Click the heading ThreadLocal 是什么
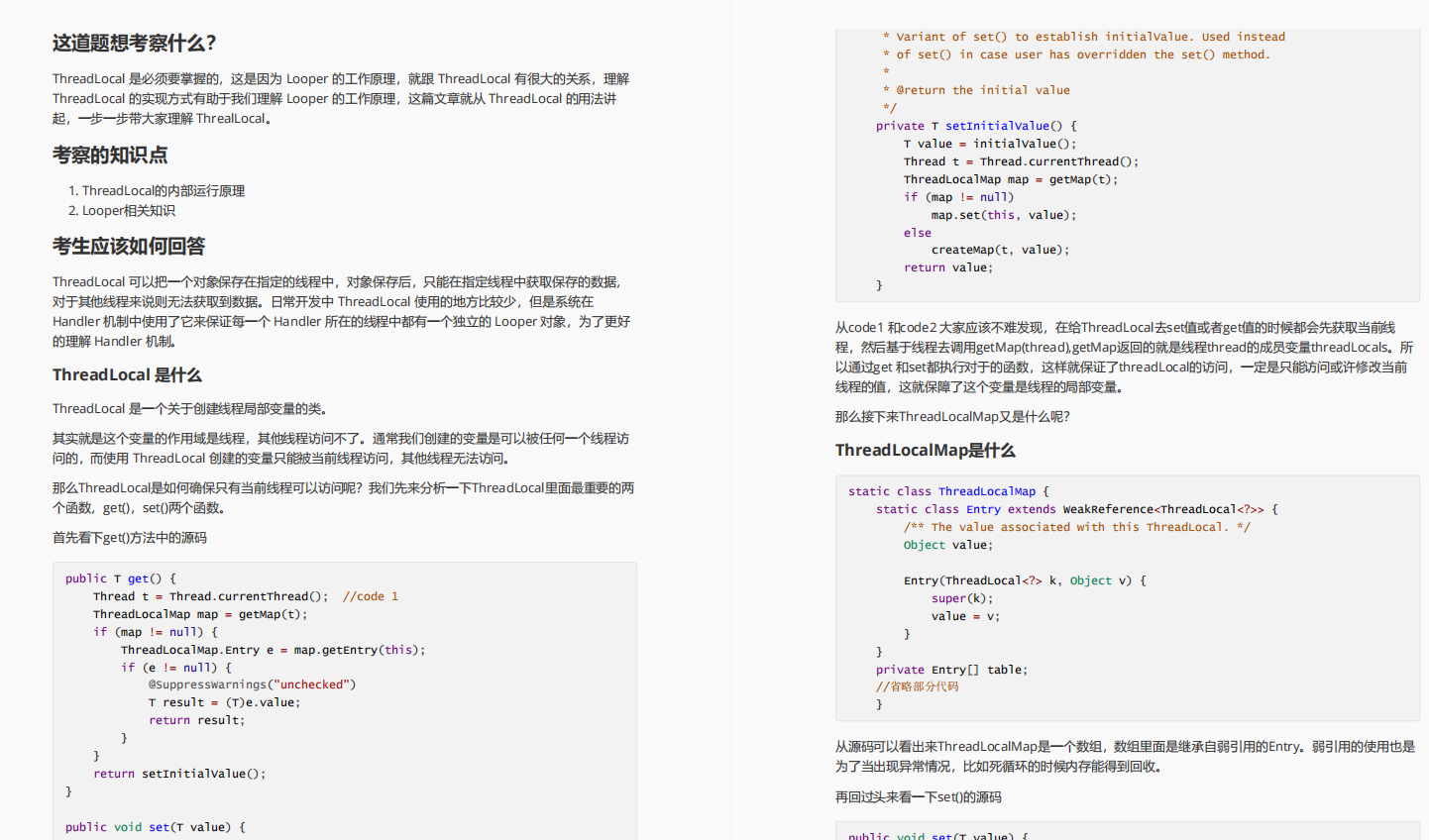Screen dimensions: 1429x840 pyautogui.click(x=127, y=375)
